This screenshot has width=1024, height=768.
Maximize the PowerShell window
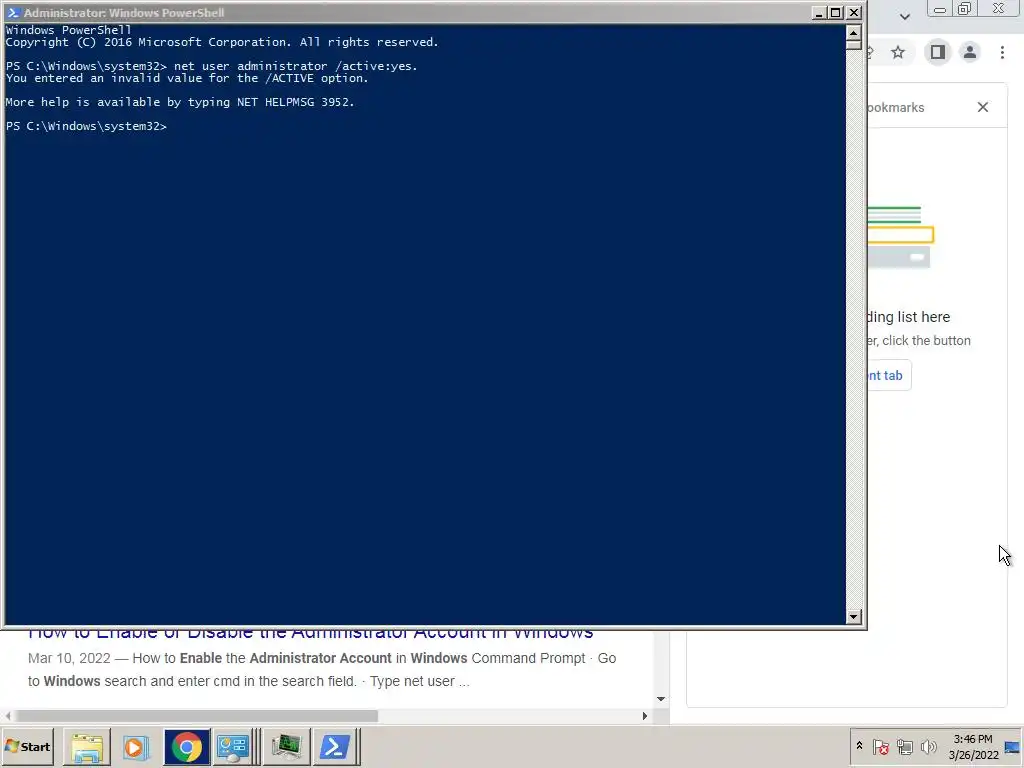coord(836,12)
